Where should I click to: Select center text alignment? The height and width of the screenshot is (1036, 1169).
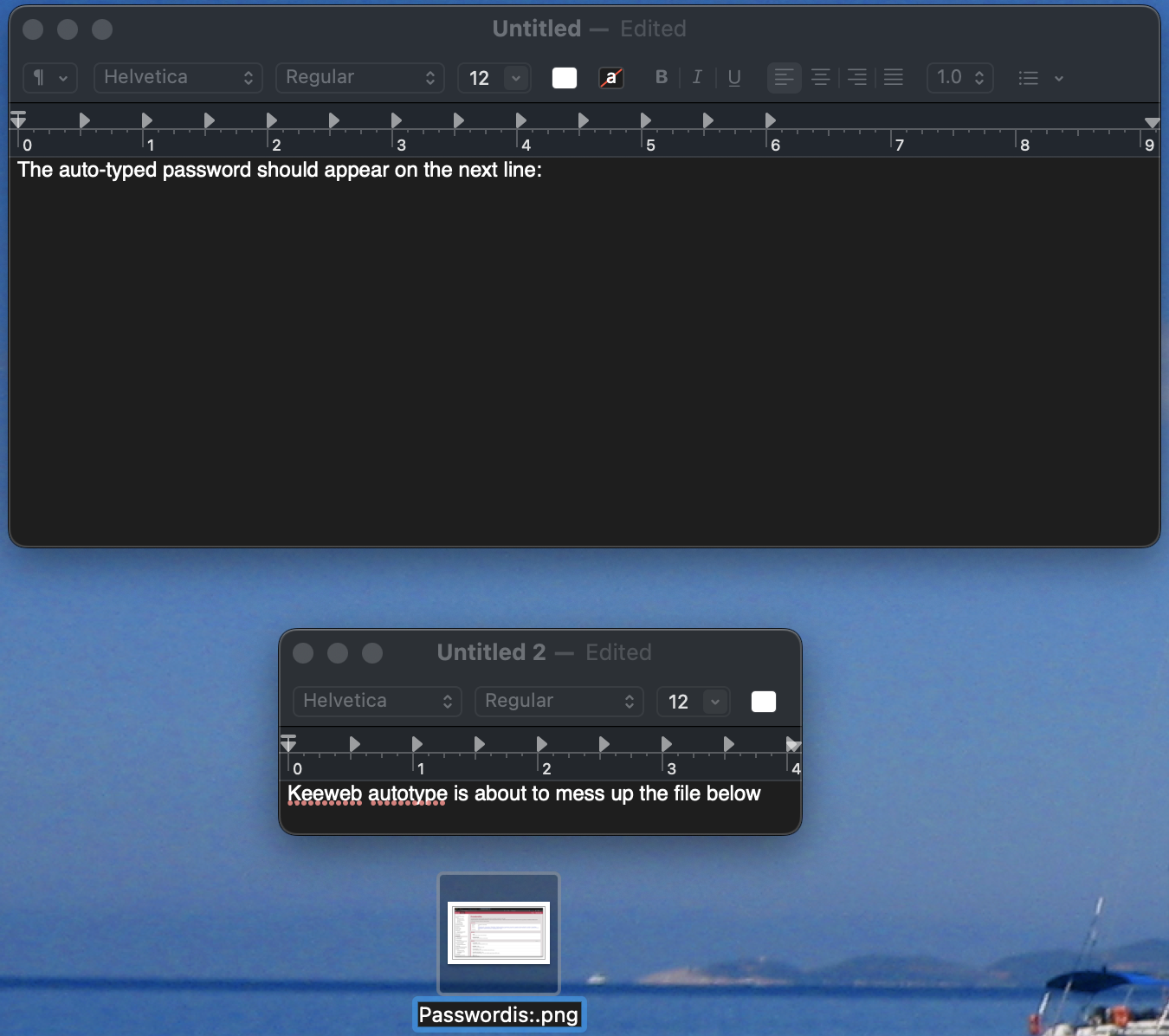point(821,77)
